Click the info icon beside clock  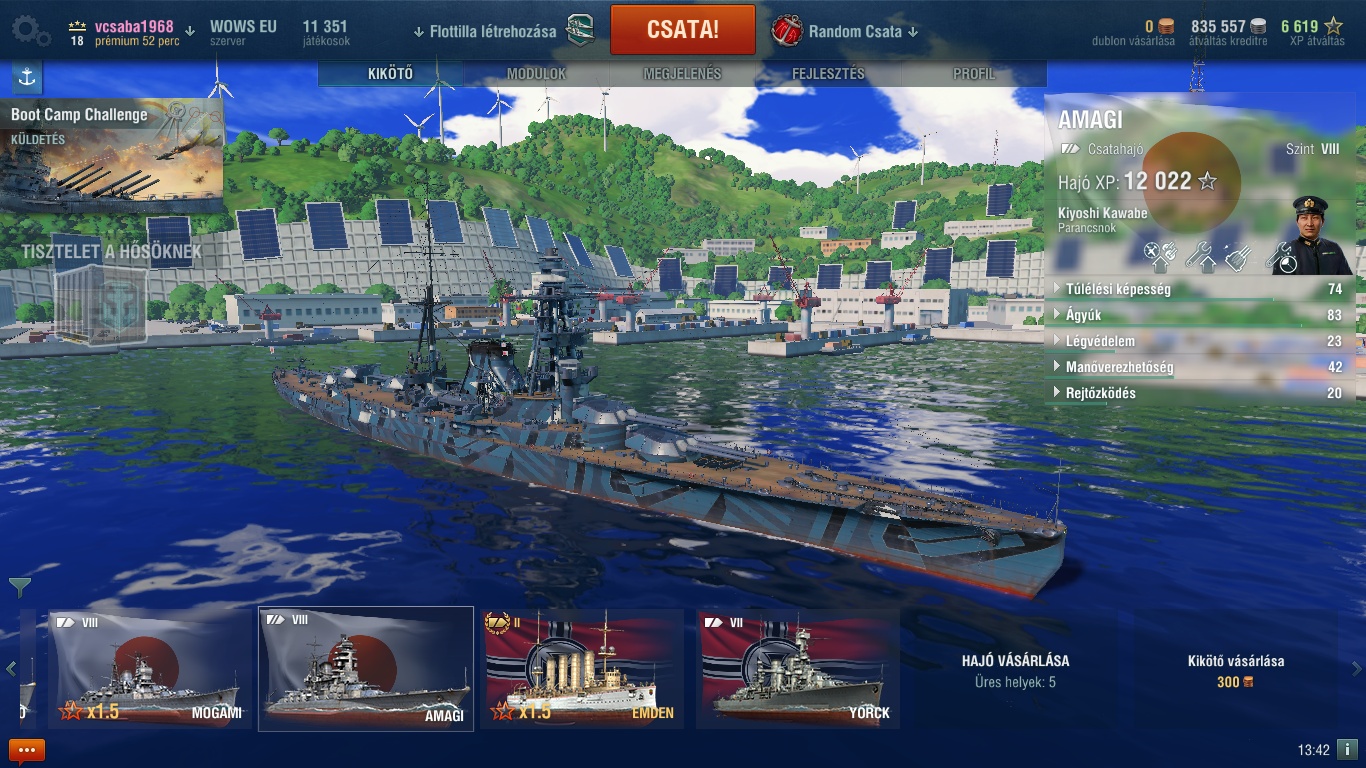point(1347,749)
